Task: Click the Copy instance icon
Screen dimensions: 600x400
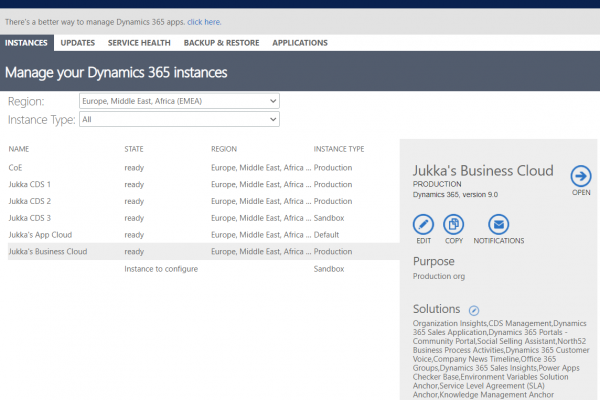Action: point(453,224)
